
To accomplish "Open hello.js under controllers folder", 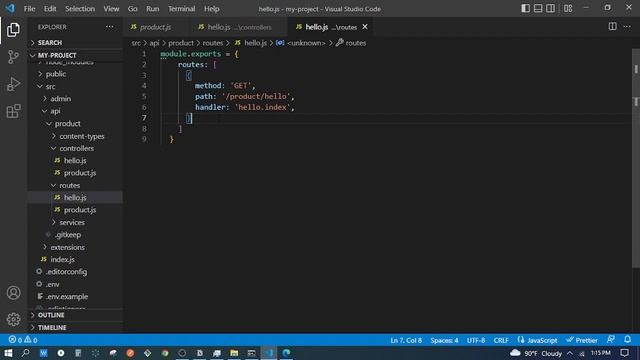I will (x=76, y=160).
